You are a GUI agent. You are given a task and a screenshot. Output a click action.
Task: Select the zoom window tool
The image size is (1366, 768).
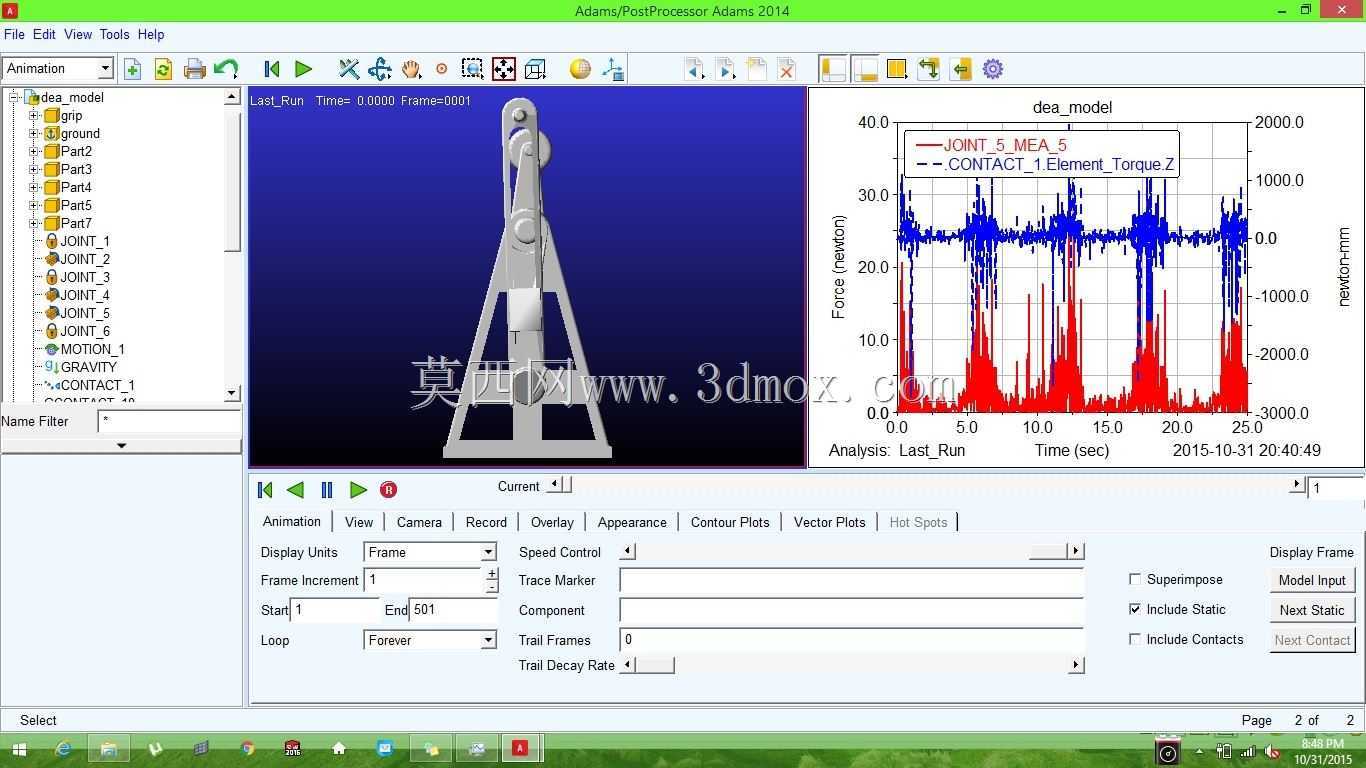point(473,69)
